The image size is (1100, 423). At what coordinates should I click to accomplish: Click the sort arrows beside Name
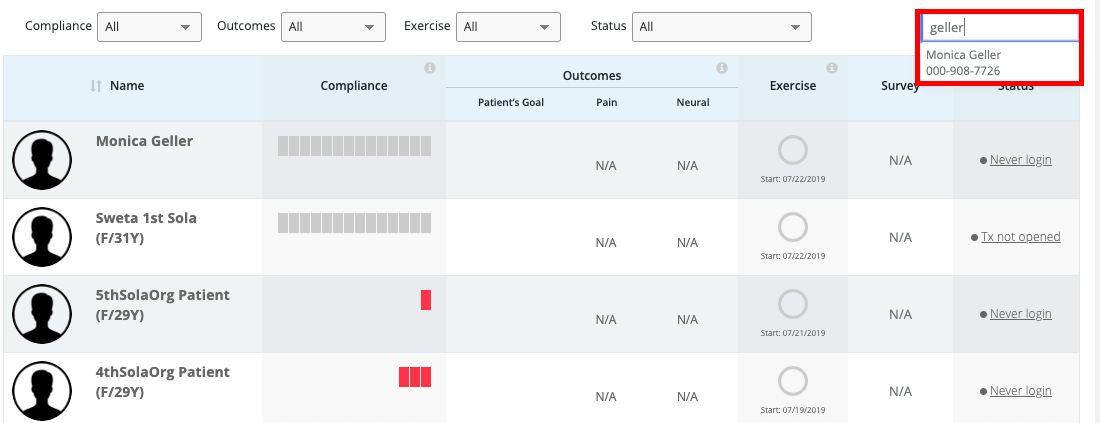coord(96,86)
